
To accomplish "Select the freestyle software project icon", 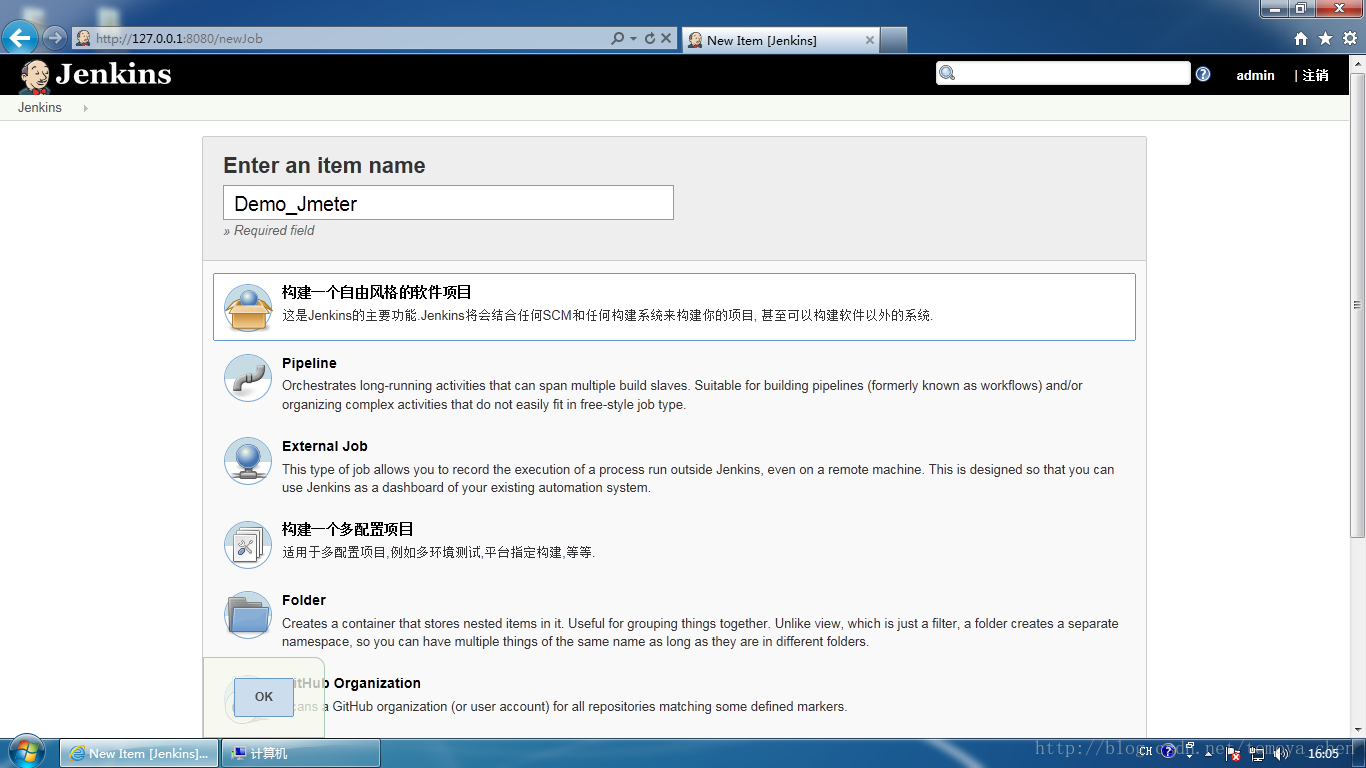I will coord(247,307).
